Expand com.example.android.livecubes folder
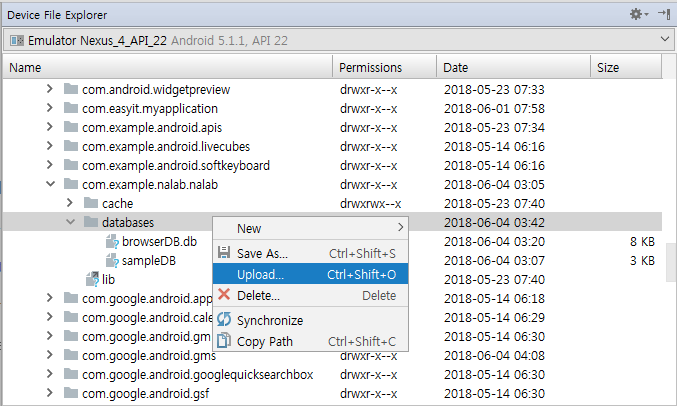Image resolution: width=677 pixels, height=406 pixels. (50, 146)
